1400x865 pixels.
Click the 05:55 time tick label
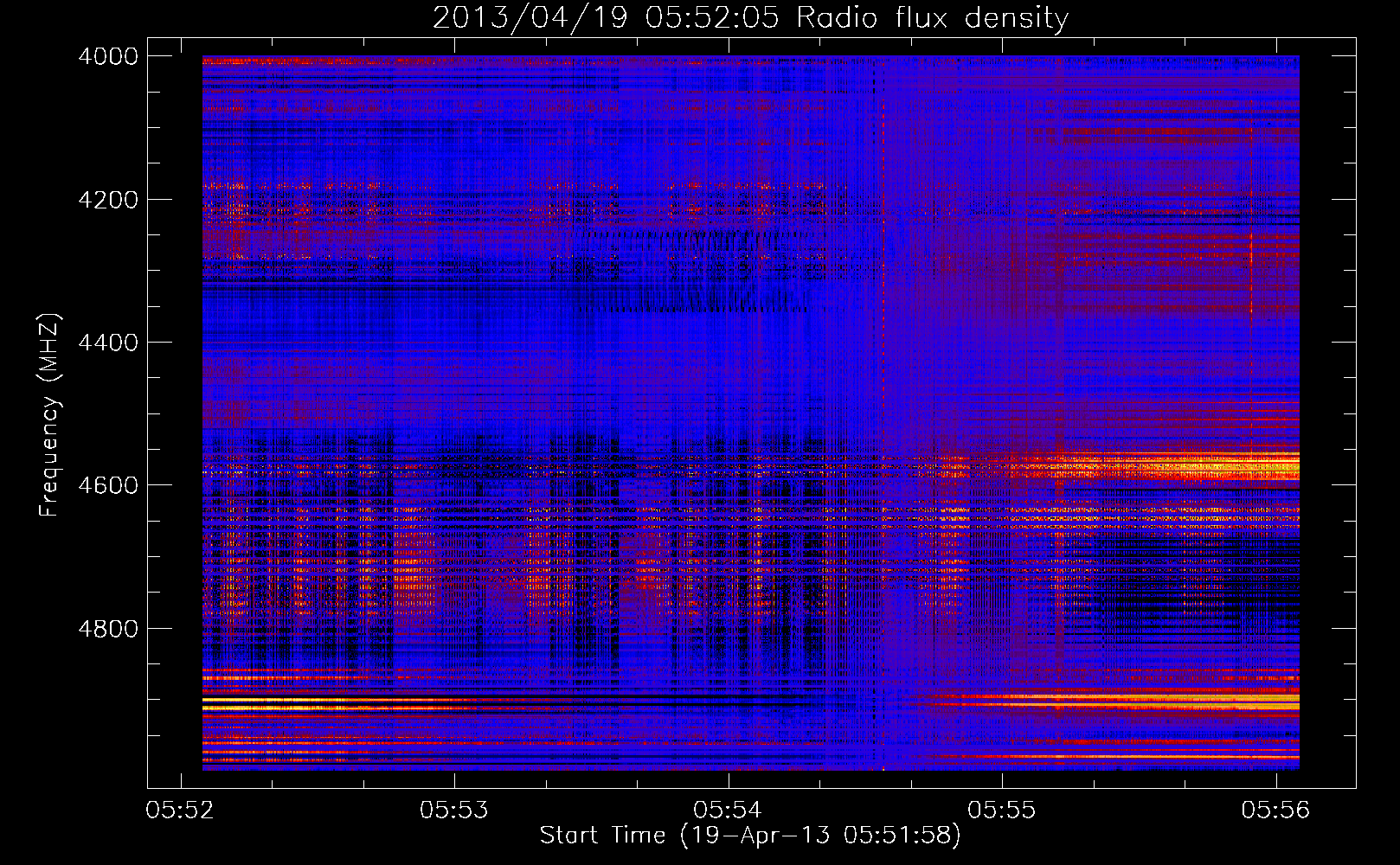point(1002,810)
